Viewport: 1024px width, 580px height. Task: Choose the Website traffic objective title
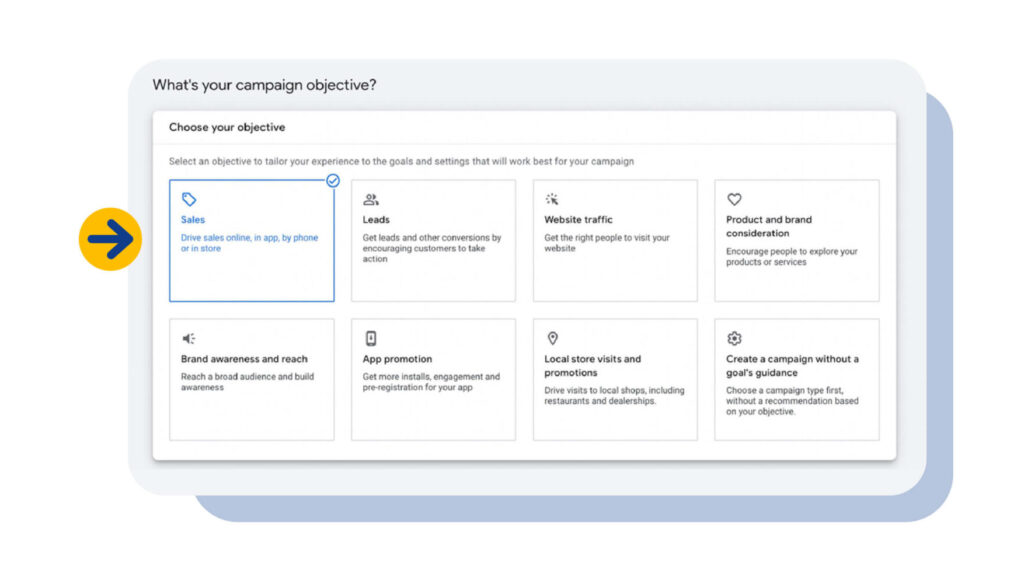[578, 219]
